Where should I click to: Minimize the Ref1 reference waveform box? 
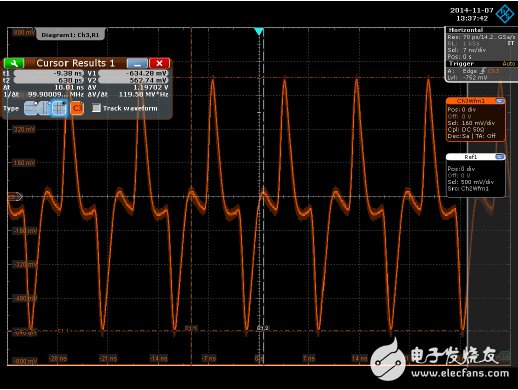(500, 157)
